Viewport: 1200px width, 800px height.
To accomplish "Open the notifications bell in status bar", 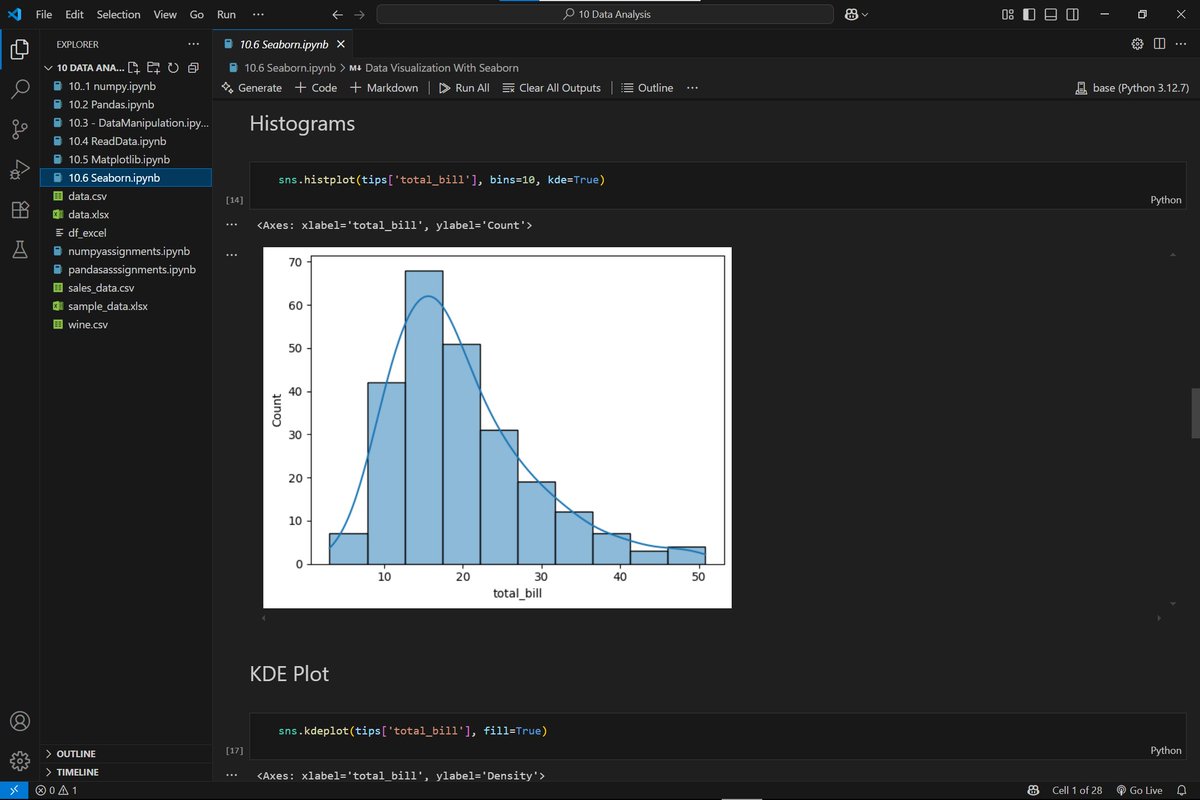I will [x=1181, y=790].
